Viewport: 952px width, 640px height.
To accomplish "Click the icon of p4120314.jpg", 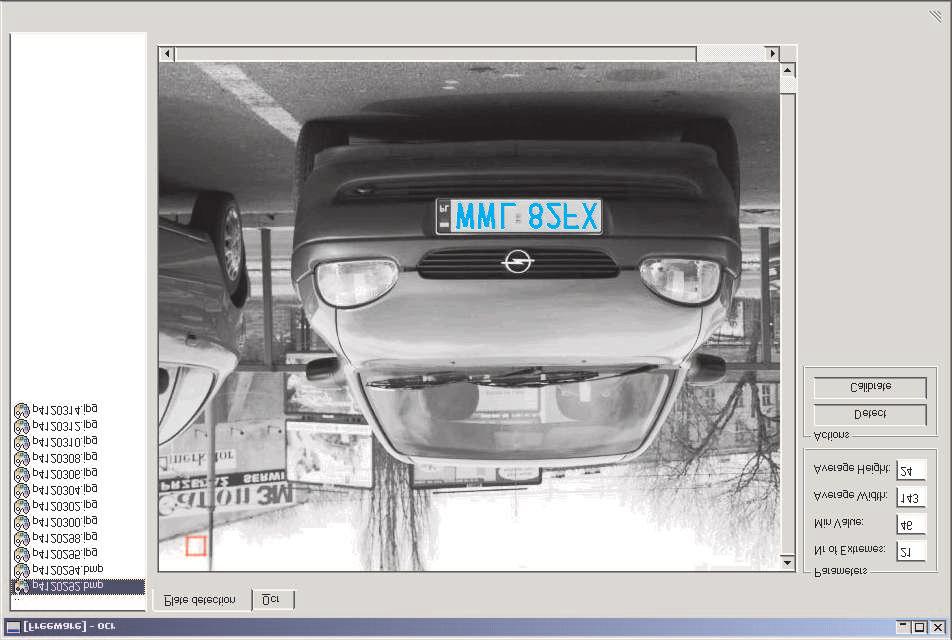I will 22,411.
